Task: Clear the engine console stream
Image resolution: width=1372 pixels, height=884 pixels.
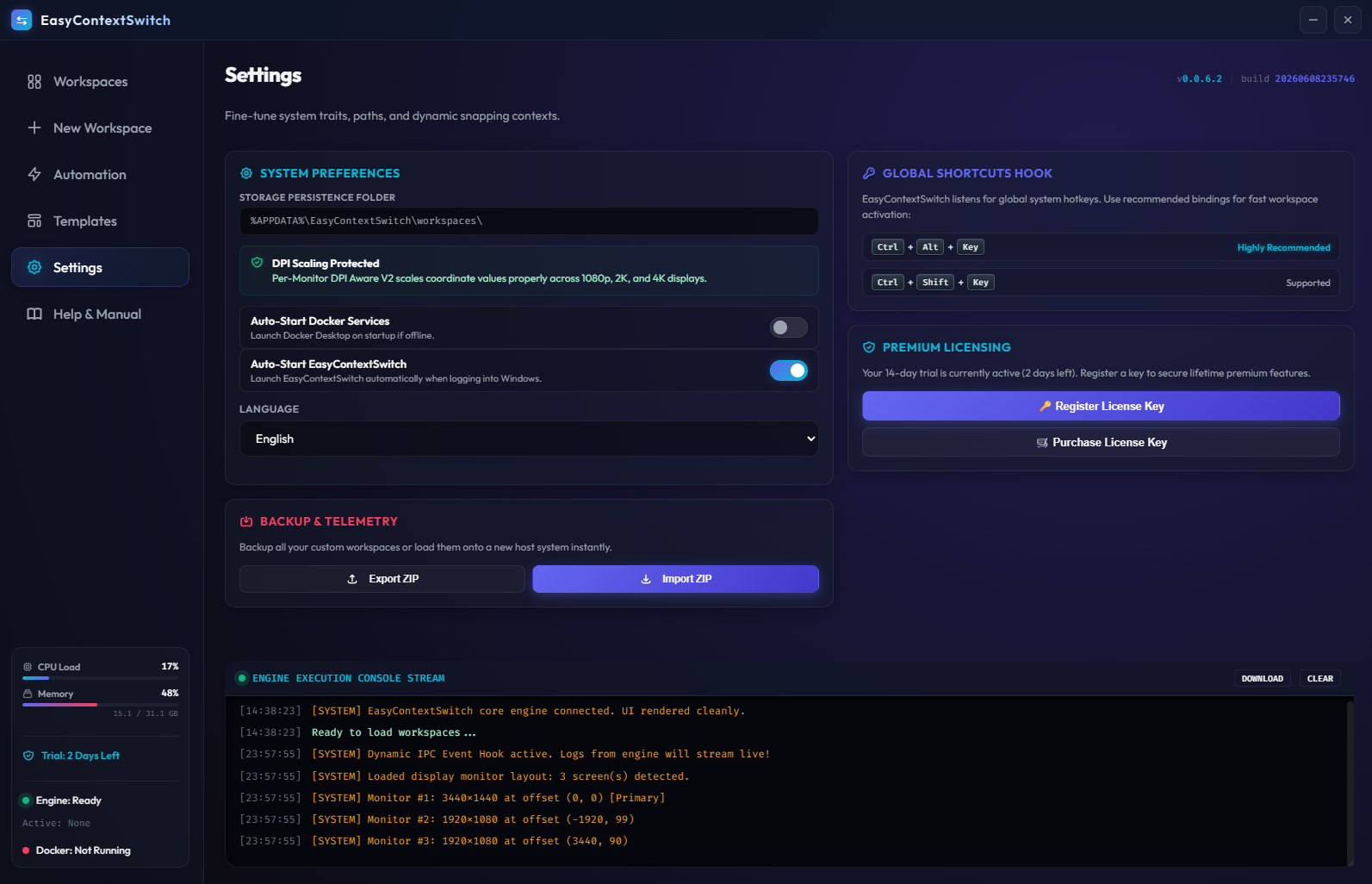Action: tap(1319, 679)
